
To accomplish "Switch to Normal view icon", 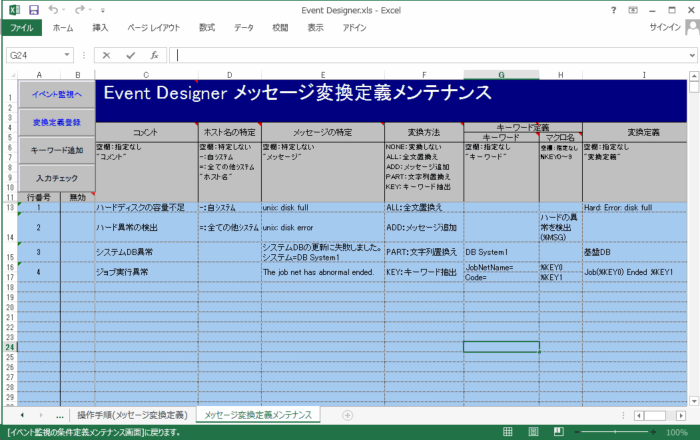I will point(508,432).
